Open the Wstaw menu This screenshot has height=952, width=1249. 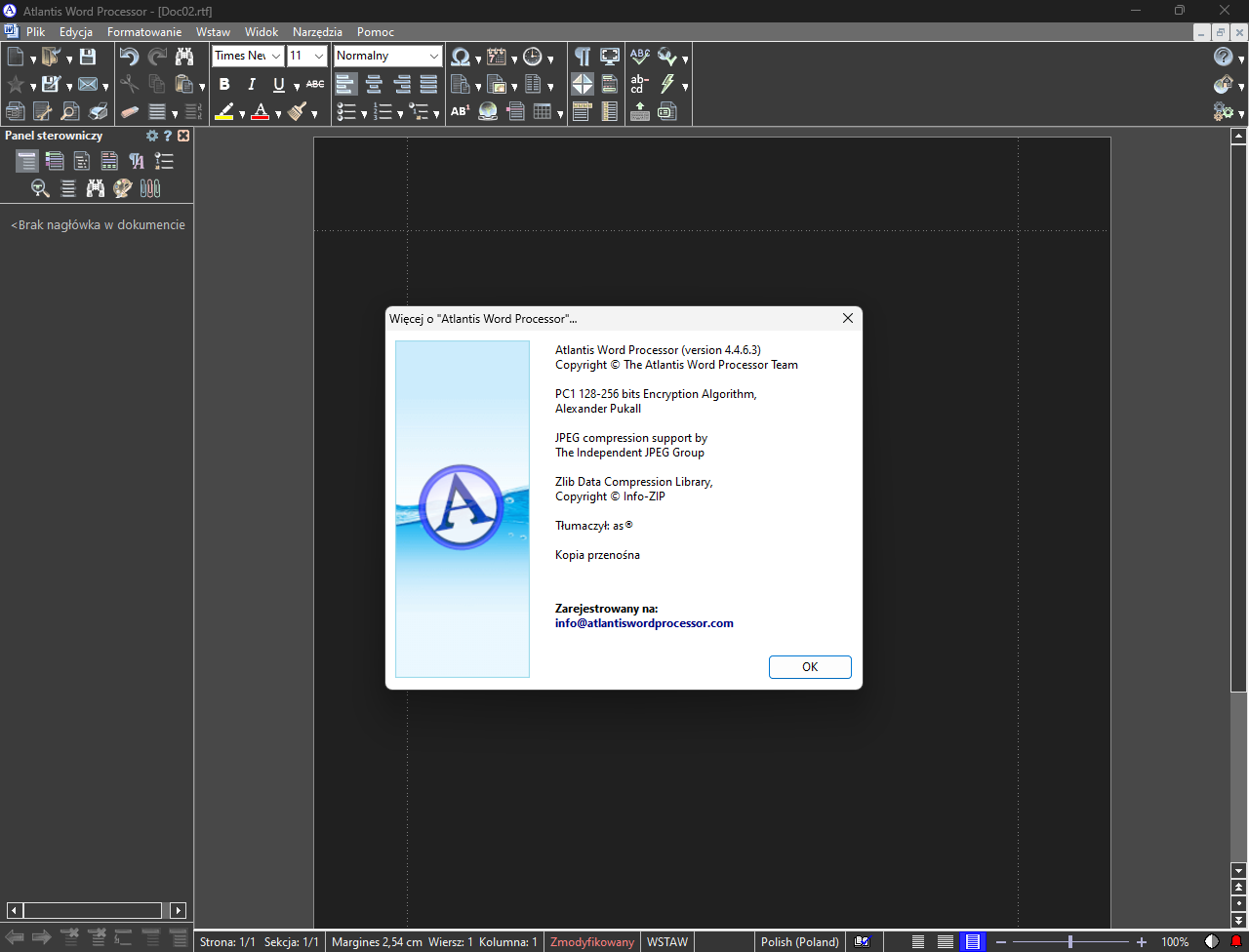tap(213, 32)
